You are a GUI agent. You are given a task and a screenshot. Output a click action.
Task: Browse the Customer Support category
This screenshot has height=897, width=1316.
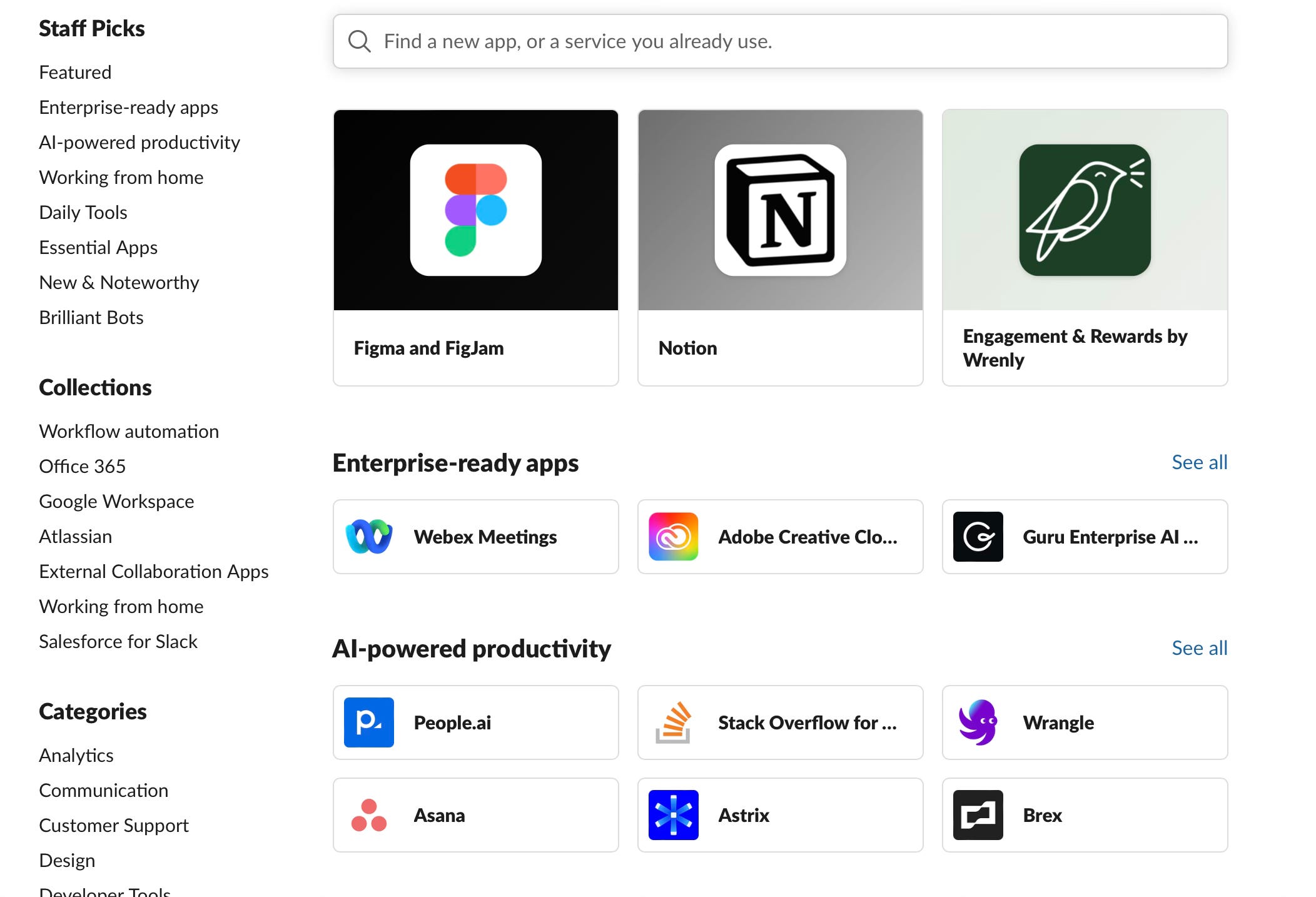coord(114,826)
